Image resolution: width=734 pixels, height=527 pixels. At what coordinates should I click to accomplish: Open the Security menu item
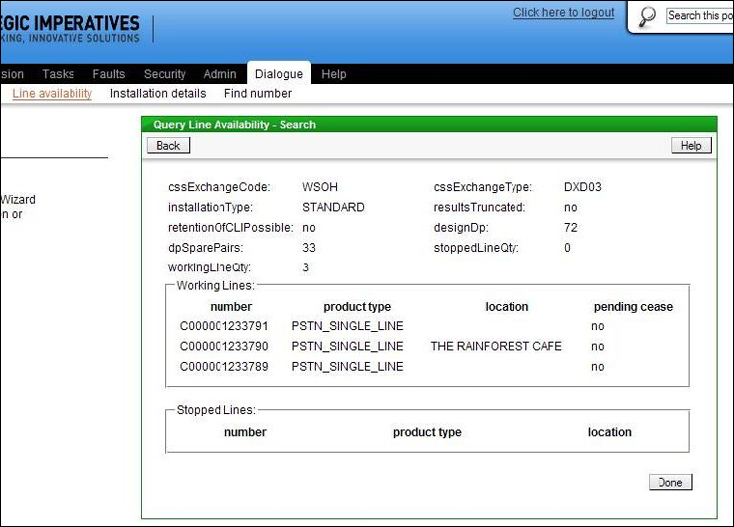tap(164, 74)
